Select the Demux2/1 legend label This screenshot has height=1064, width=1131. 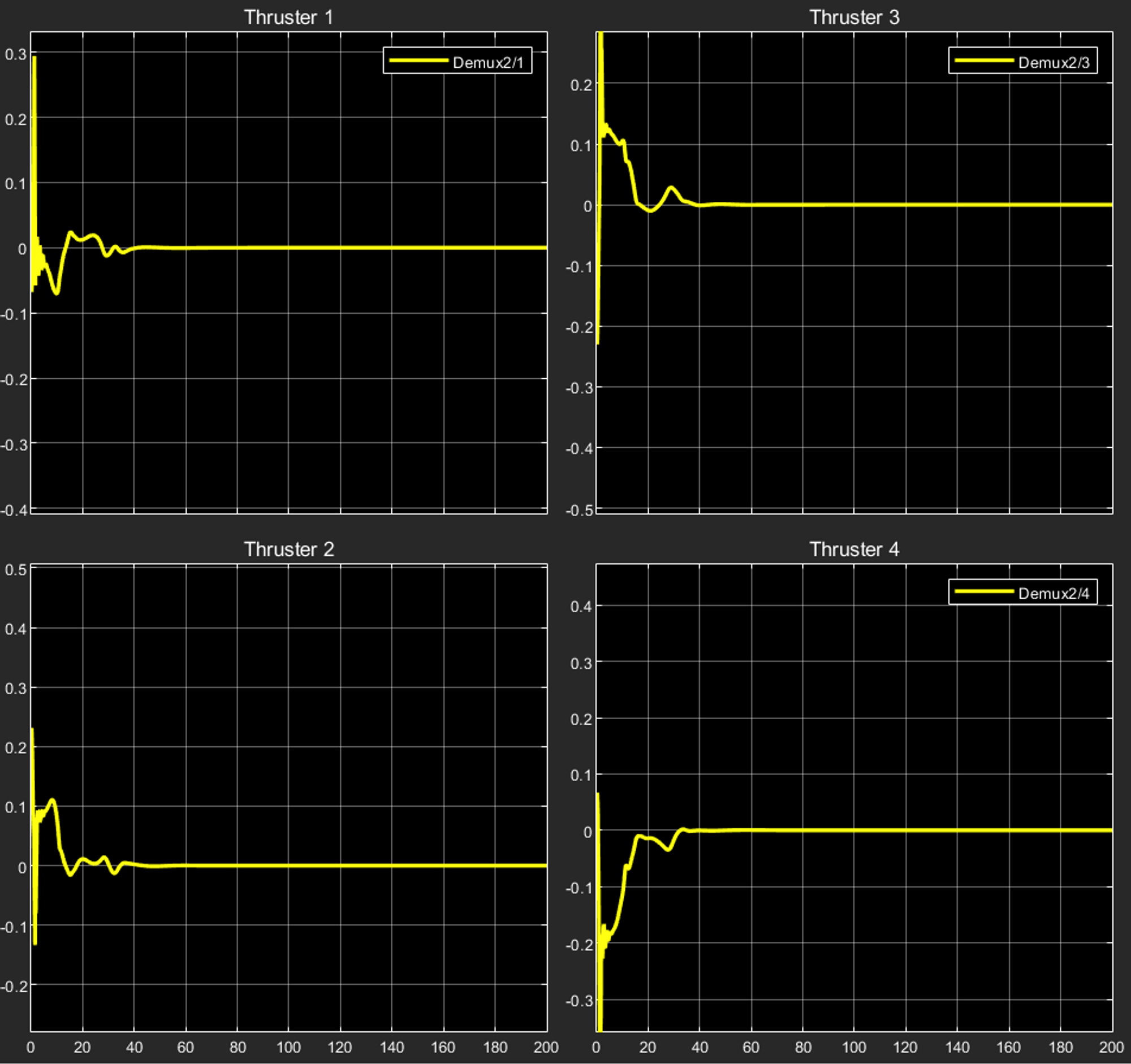pos(487,63)
